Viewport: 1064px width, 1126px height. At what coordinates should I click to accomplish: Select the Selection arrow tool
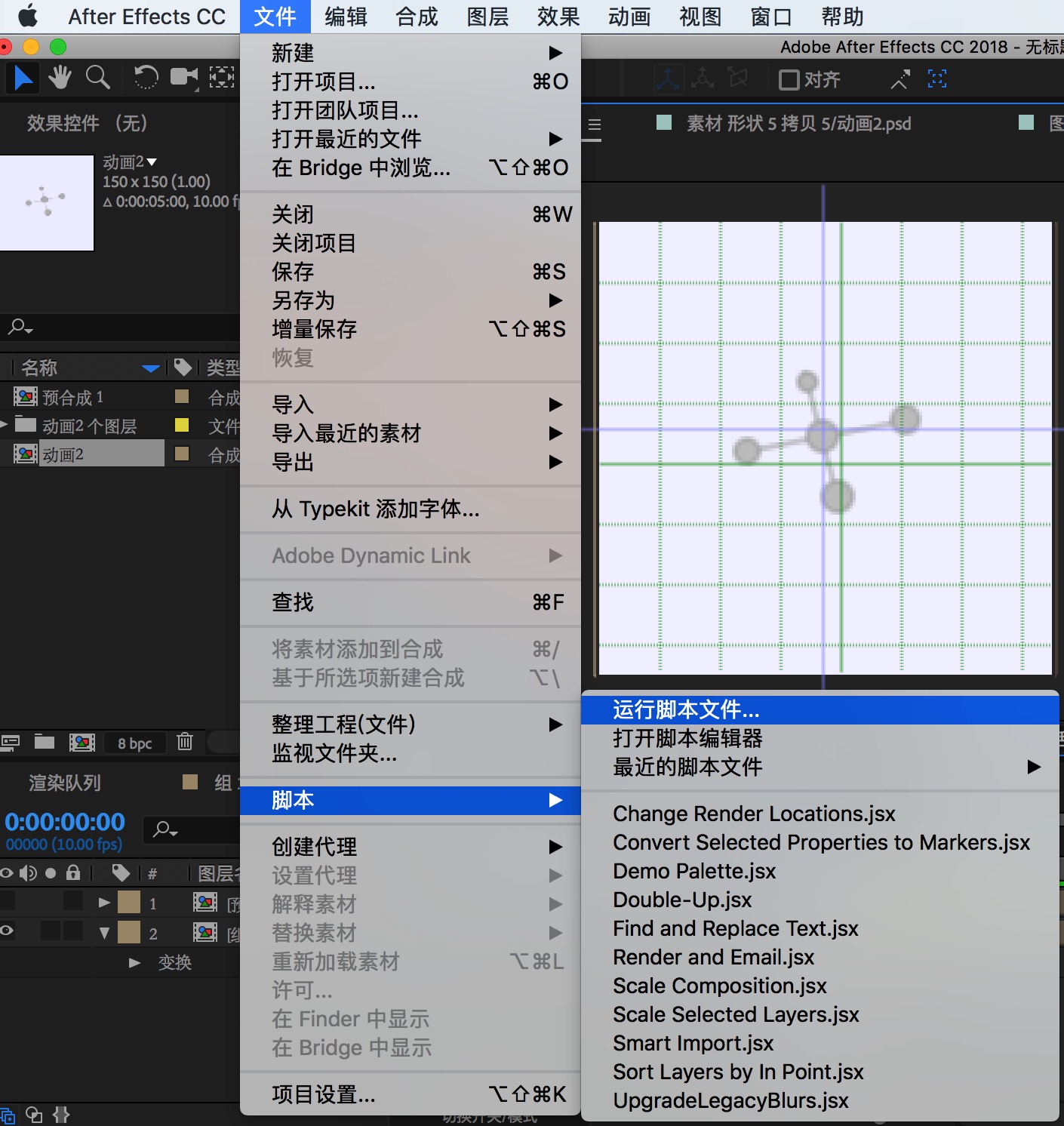tap(23, 77)
